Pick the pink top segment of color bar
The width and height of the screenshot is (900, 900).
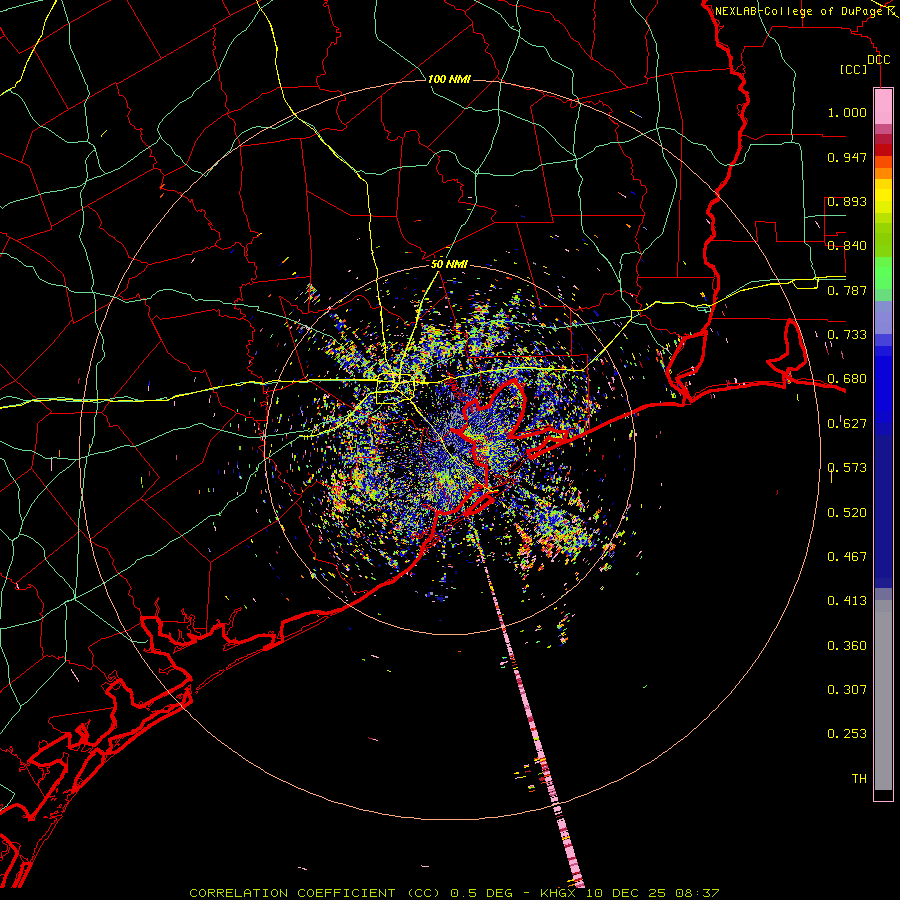pyautogui.click(x=883, y=107)
